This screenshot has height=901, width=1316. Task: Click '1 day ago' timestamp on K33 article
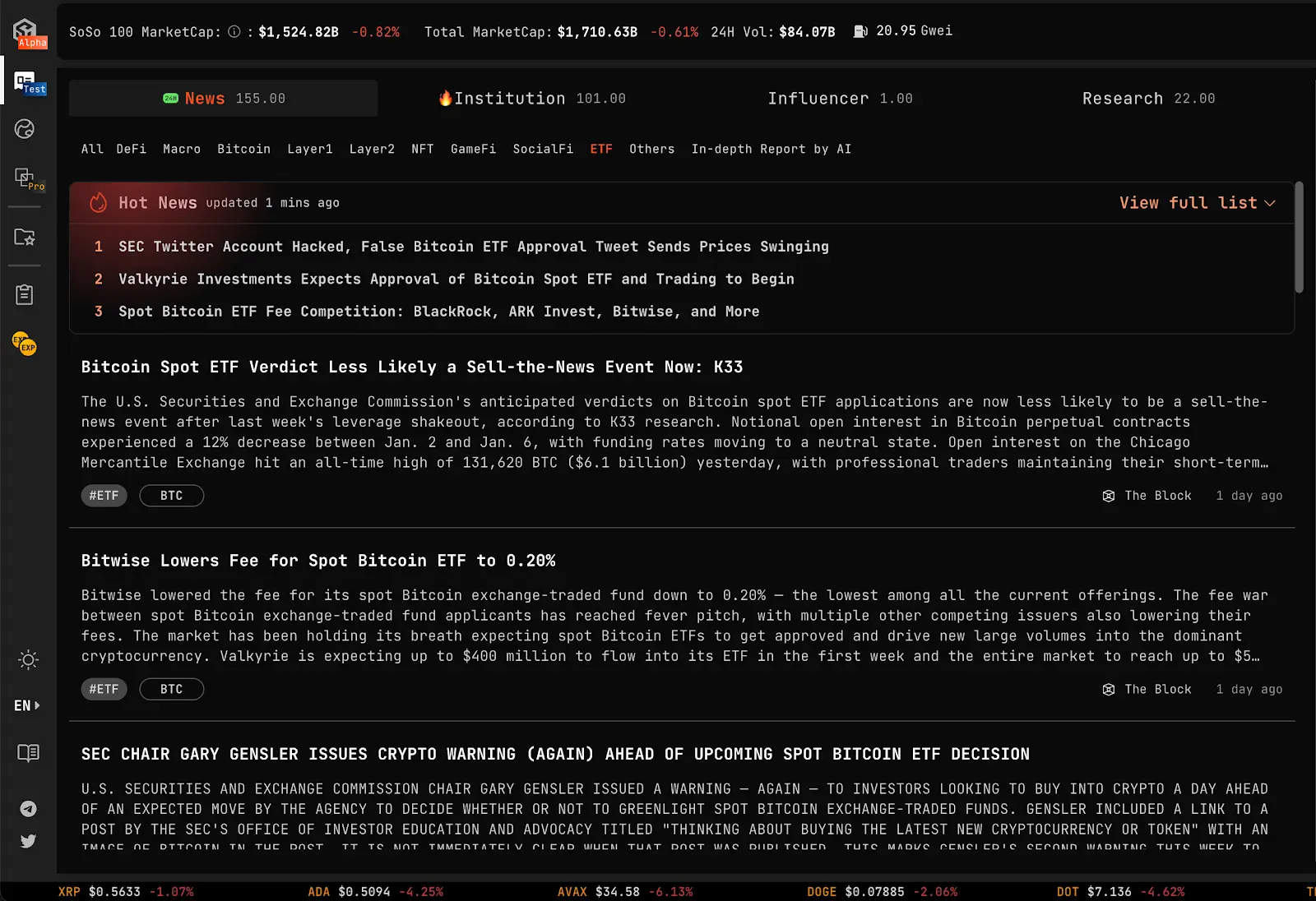1249,496
